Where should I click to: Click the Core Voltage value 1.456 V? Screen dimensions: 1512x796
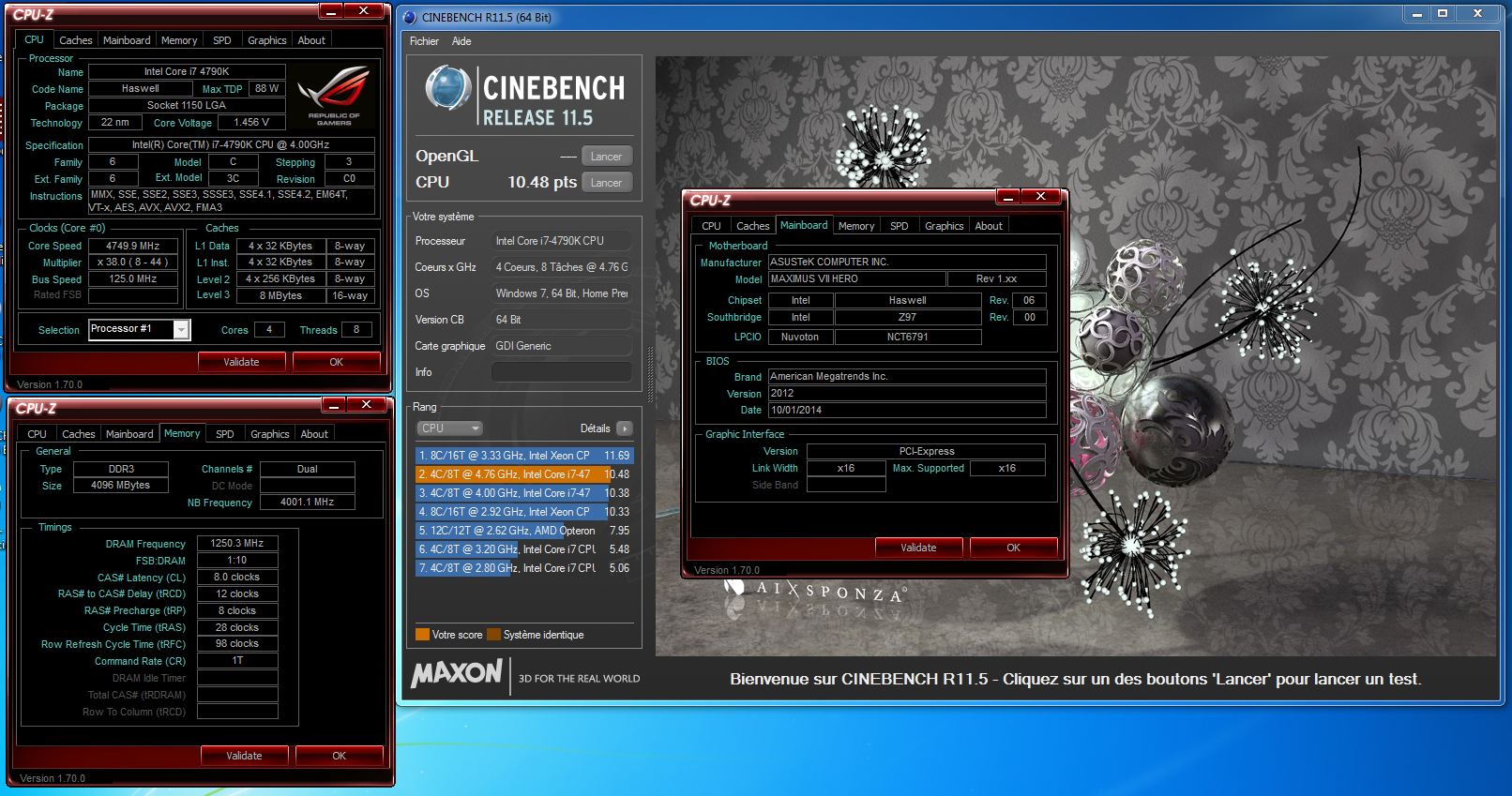pos(251,123)
